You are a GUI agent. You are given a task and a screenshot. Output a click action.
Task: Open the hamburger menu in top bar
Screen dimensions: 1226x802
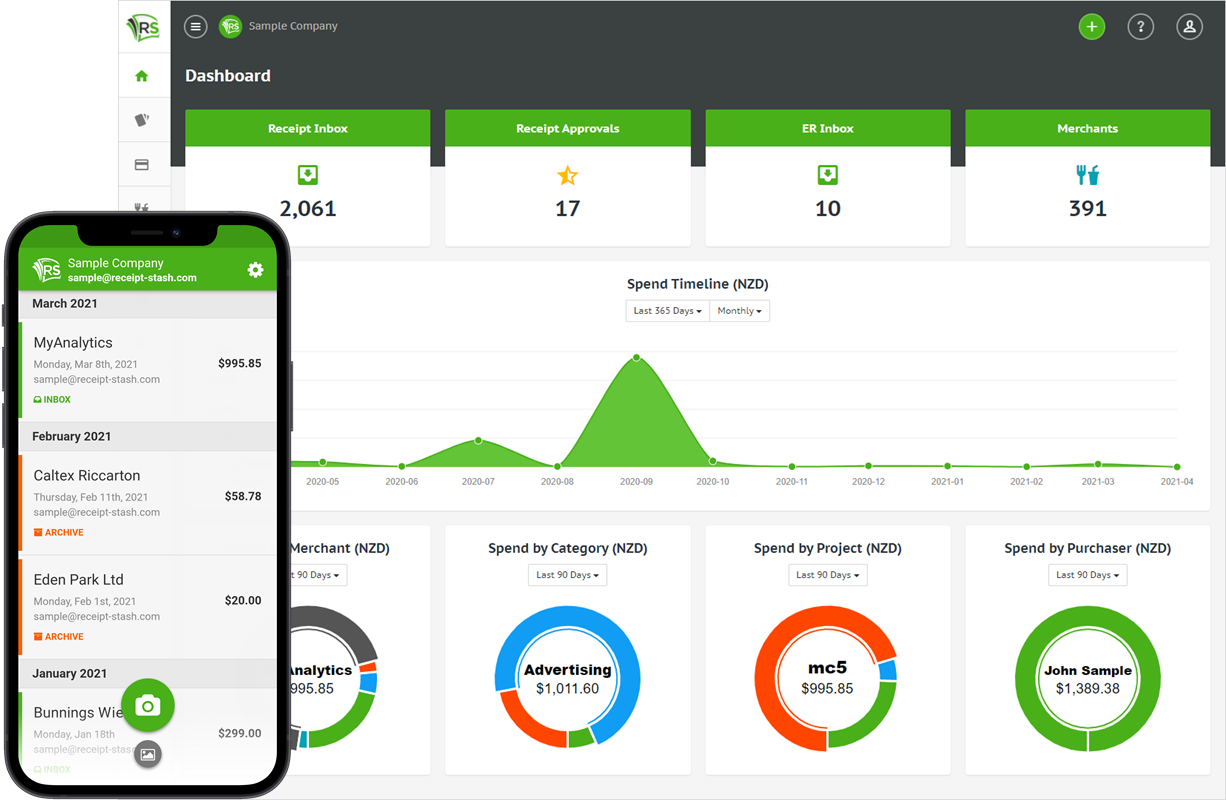196,27
